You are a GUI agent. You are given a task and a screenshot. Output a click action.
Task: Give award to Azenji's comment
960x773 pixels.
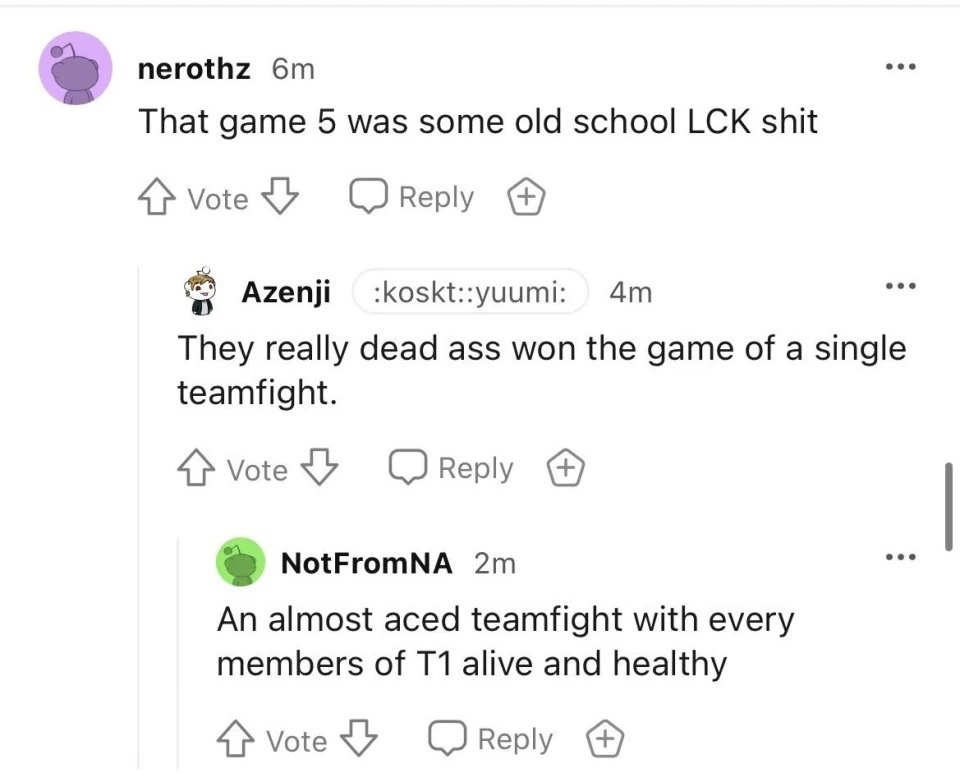(x=566, y=468)
